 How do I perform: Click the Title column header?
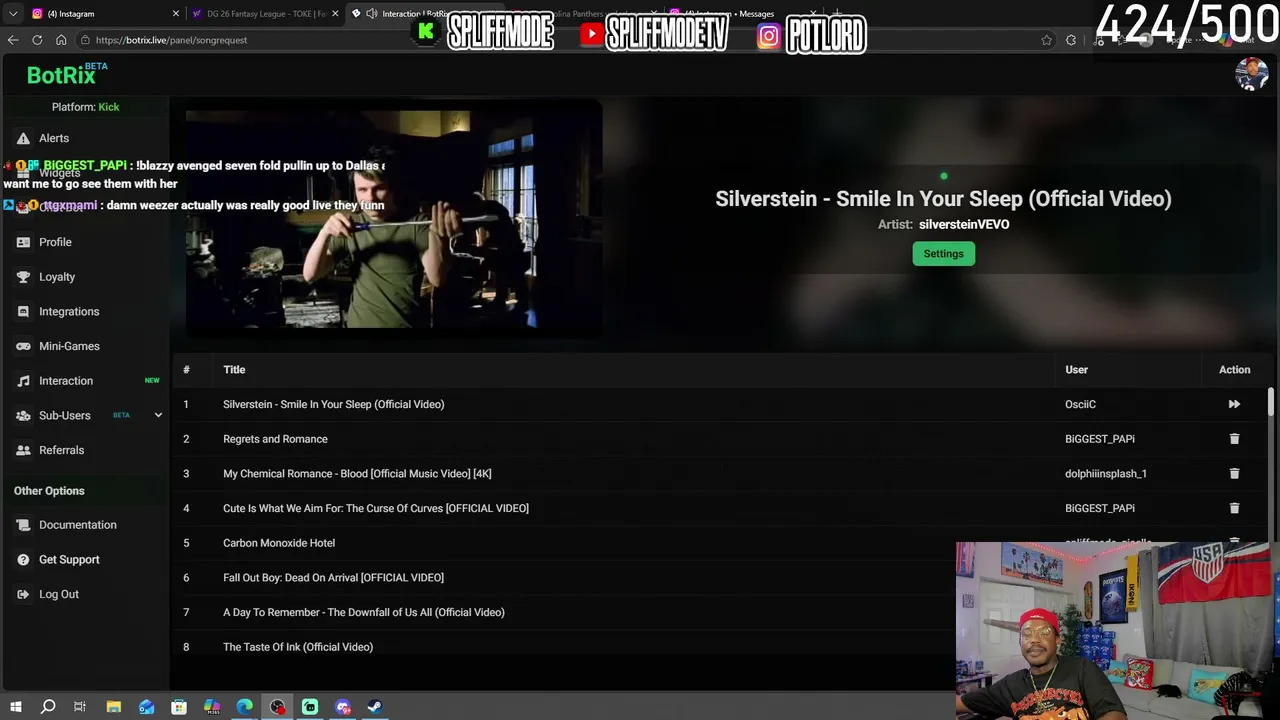click(x=234, y=370)
